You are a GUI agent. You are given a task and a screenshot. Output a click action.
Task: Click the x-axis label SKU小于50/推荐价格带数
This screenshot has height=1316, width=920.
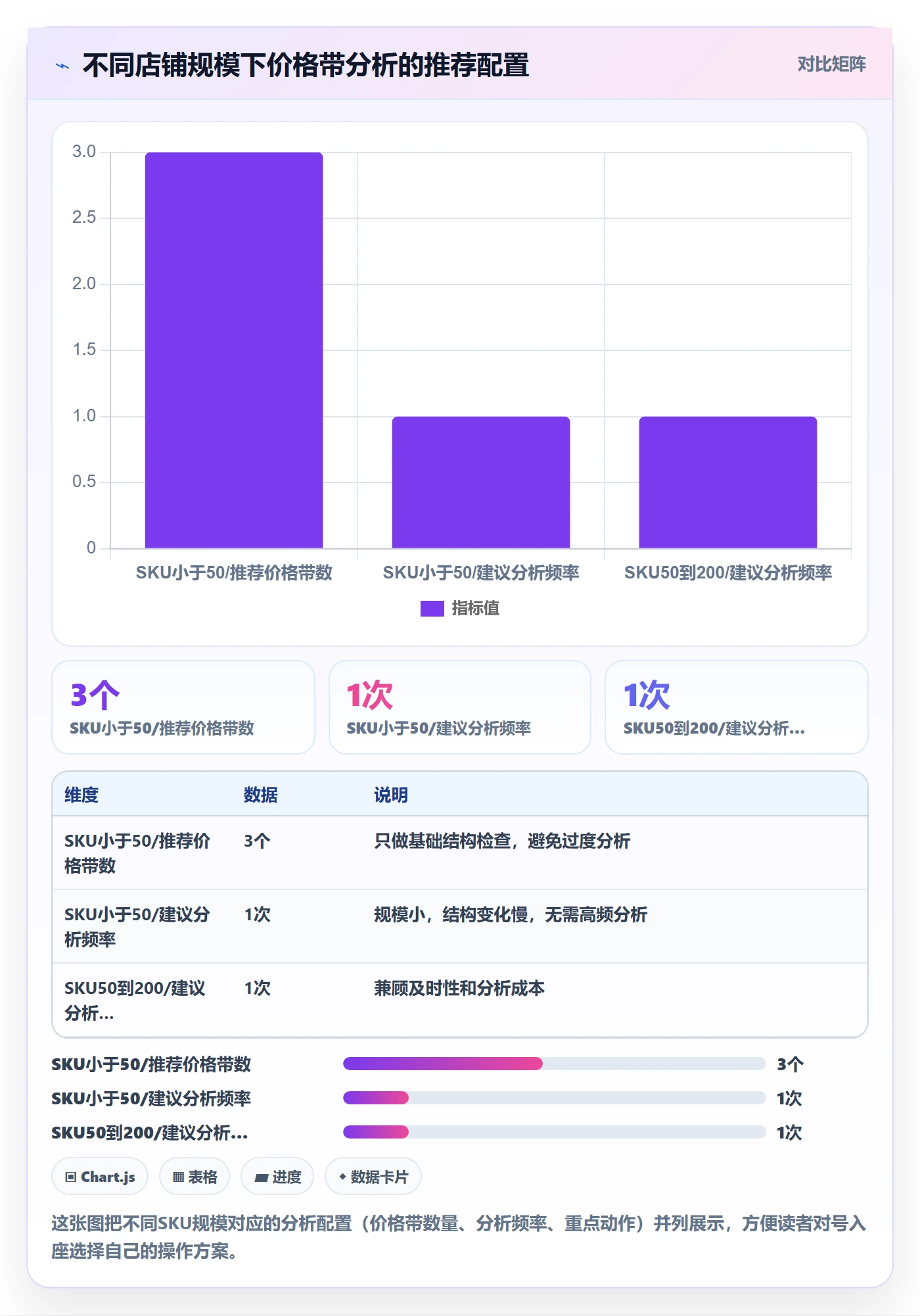234,573
